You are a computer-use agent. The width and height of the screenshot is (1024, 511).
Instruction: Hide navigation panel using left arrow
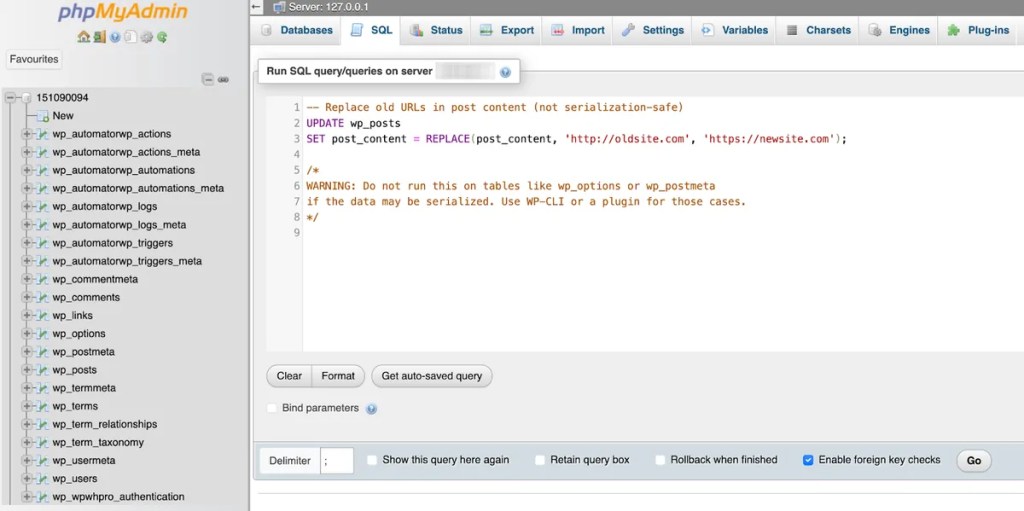(x=257, y=7)
